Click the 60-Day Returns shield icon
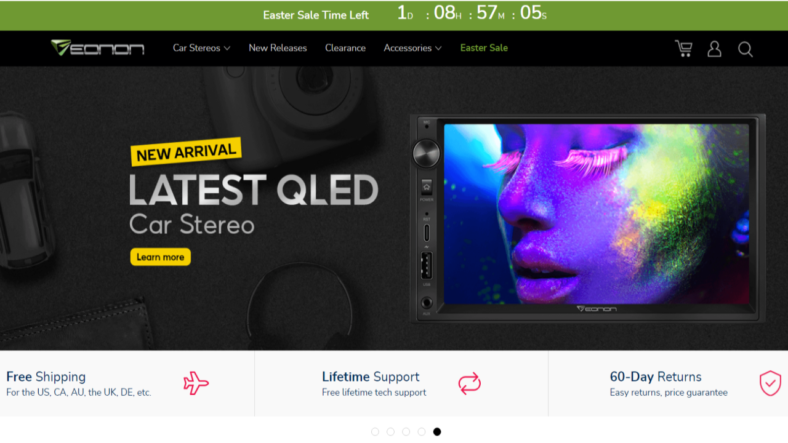Viewport: 788px width, 443px height. click(770, 383)
